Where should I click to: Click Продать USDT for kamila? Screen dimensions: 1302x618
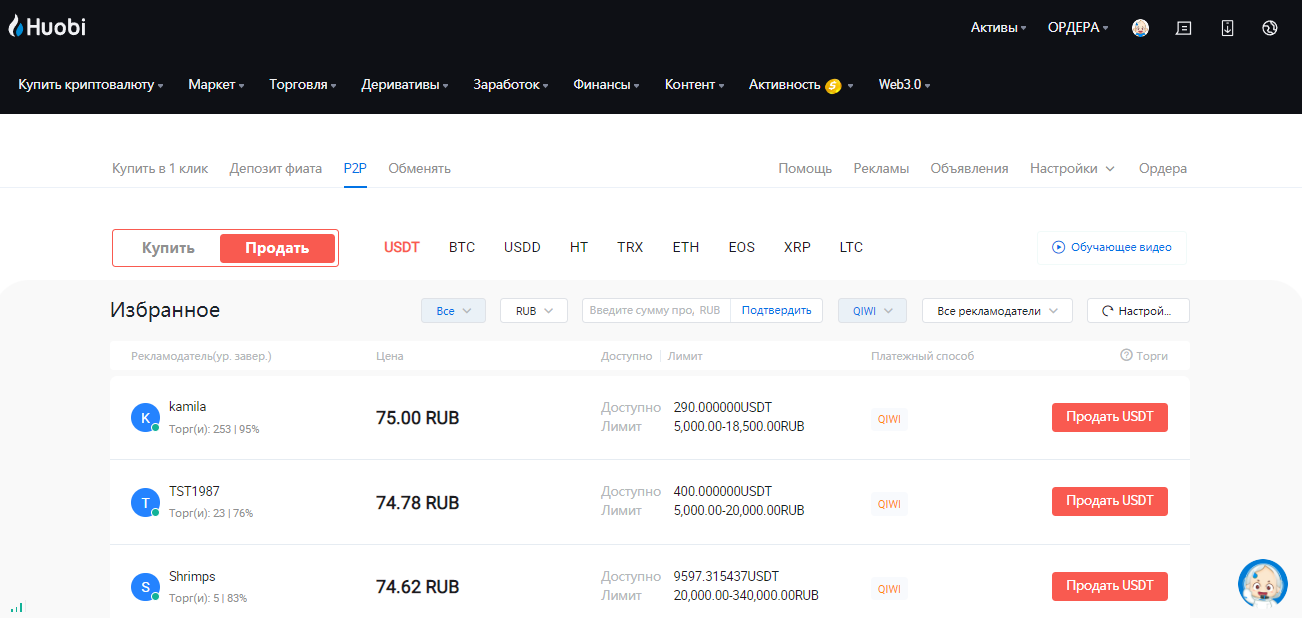tap(1110, 417)
